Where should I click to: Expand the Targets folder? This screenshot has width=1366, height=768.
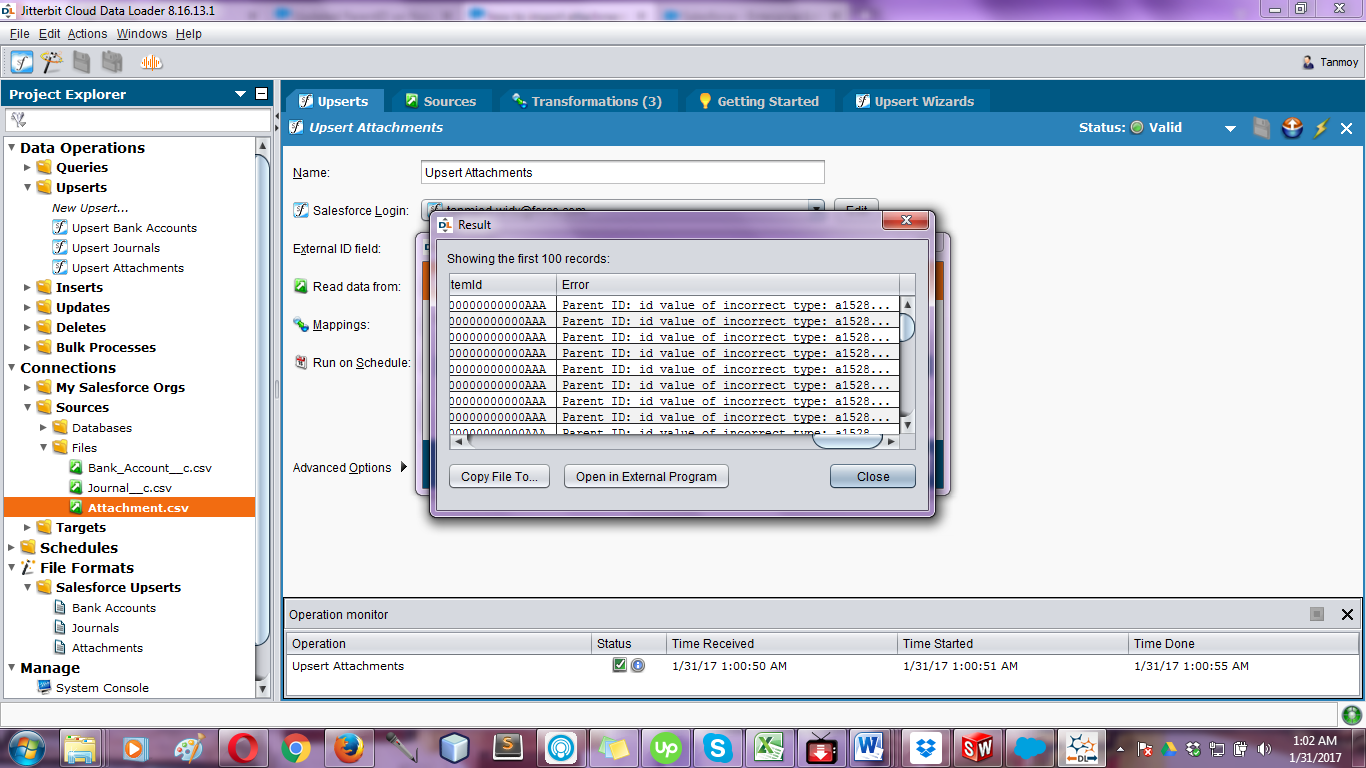tap(28, 527)
